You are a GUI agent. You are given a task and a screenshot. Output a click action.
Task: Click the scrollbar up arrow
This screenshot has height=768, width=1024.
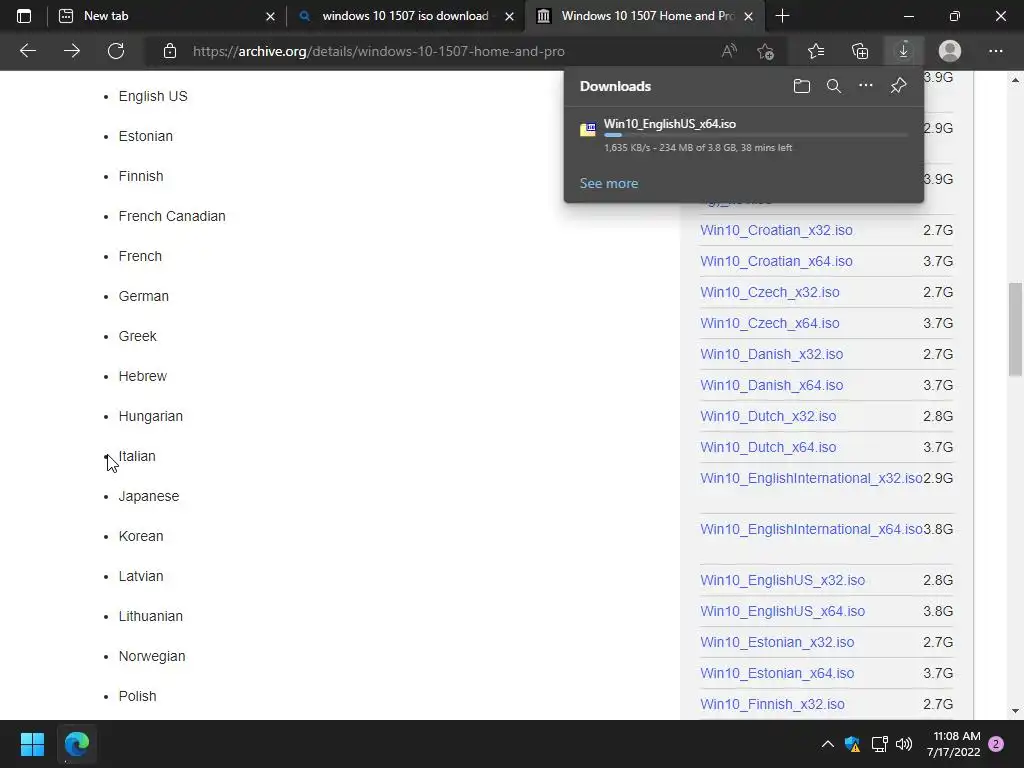point(1015,80)
